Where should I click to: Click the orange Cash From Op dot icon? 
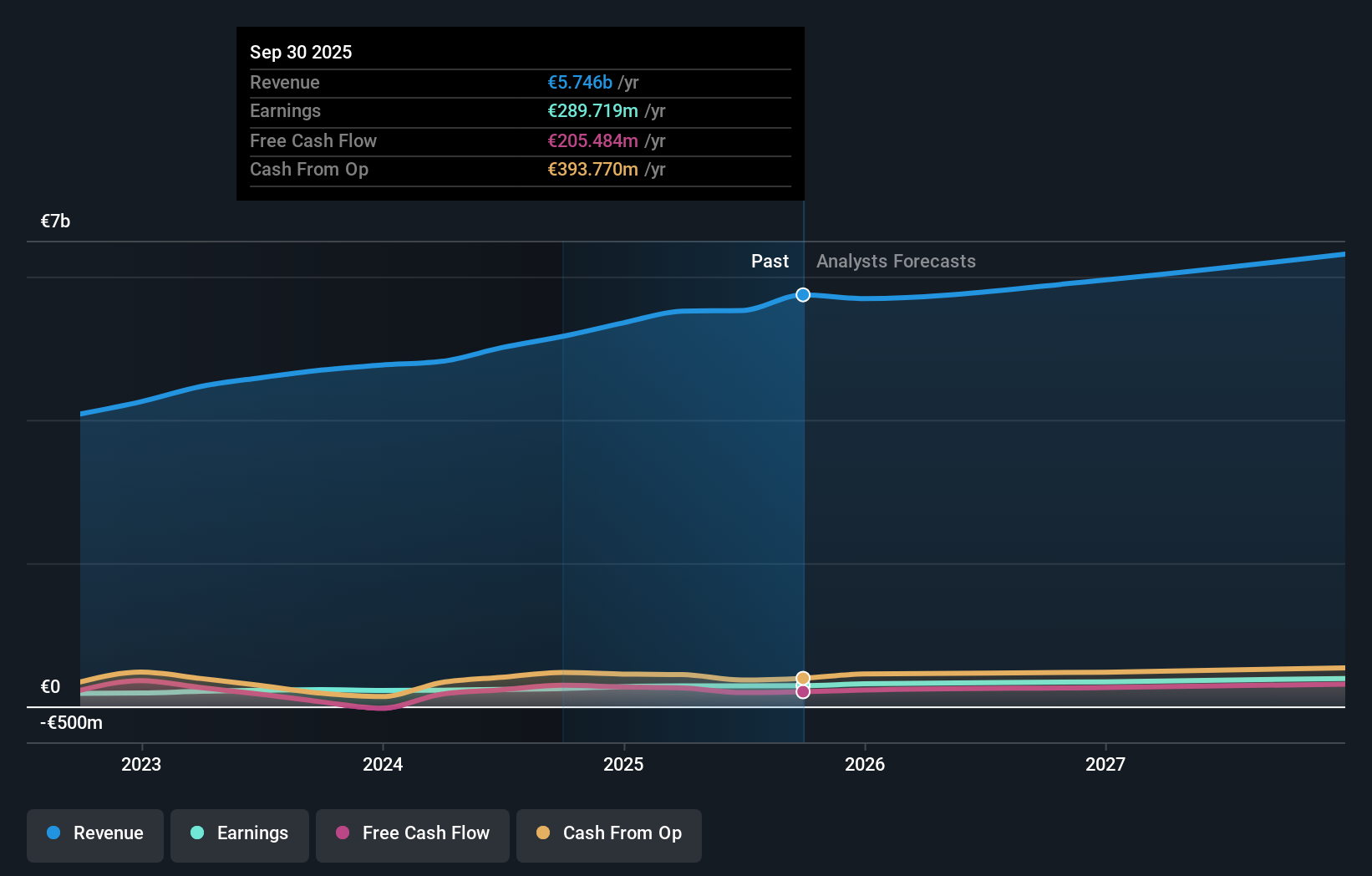pyautogui.click(x=544, y=833)
